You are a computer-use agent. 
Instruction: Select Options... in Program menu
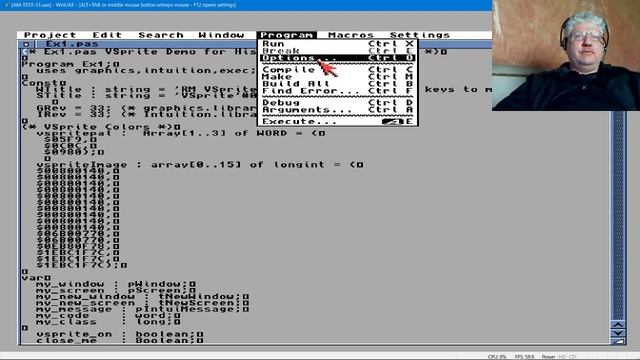(338, 58)
